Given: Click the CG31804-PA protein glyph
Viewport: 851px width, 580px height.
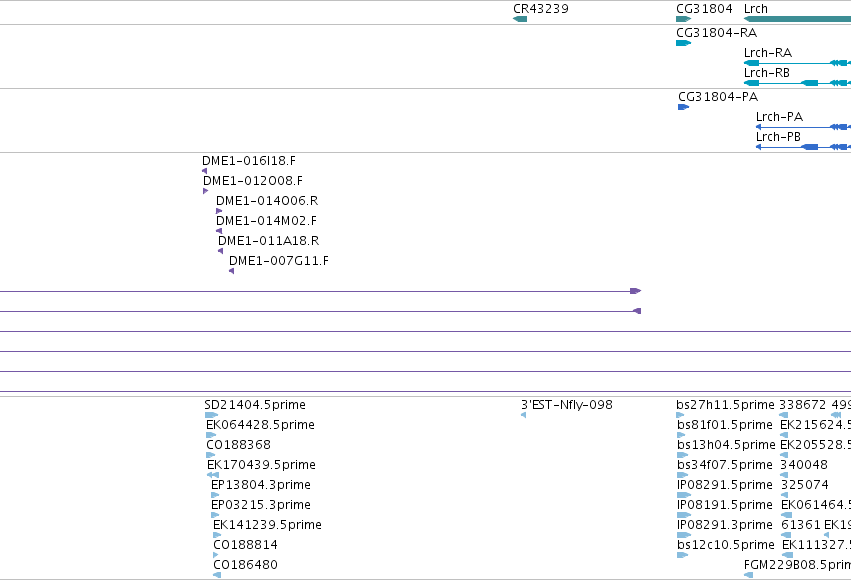Looking at the screenshot, I should [683, 107].
